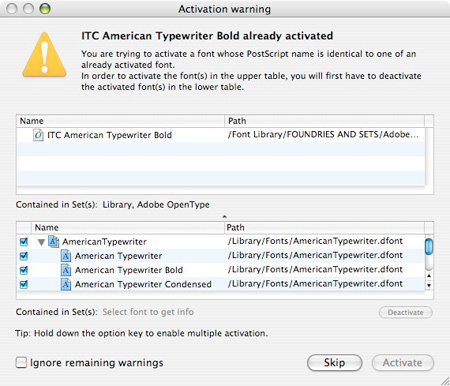Click the window resize grip corner

pyautogui.click(x=445, y=381)
